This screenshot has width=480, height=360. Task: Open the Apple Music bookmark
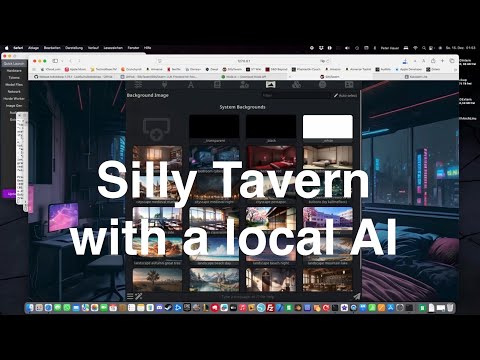click(x=76, y=69)
